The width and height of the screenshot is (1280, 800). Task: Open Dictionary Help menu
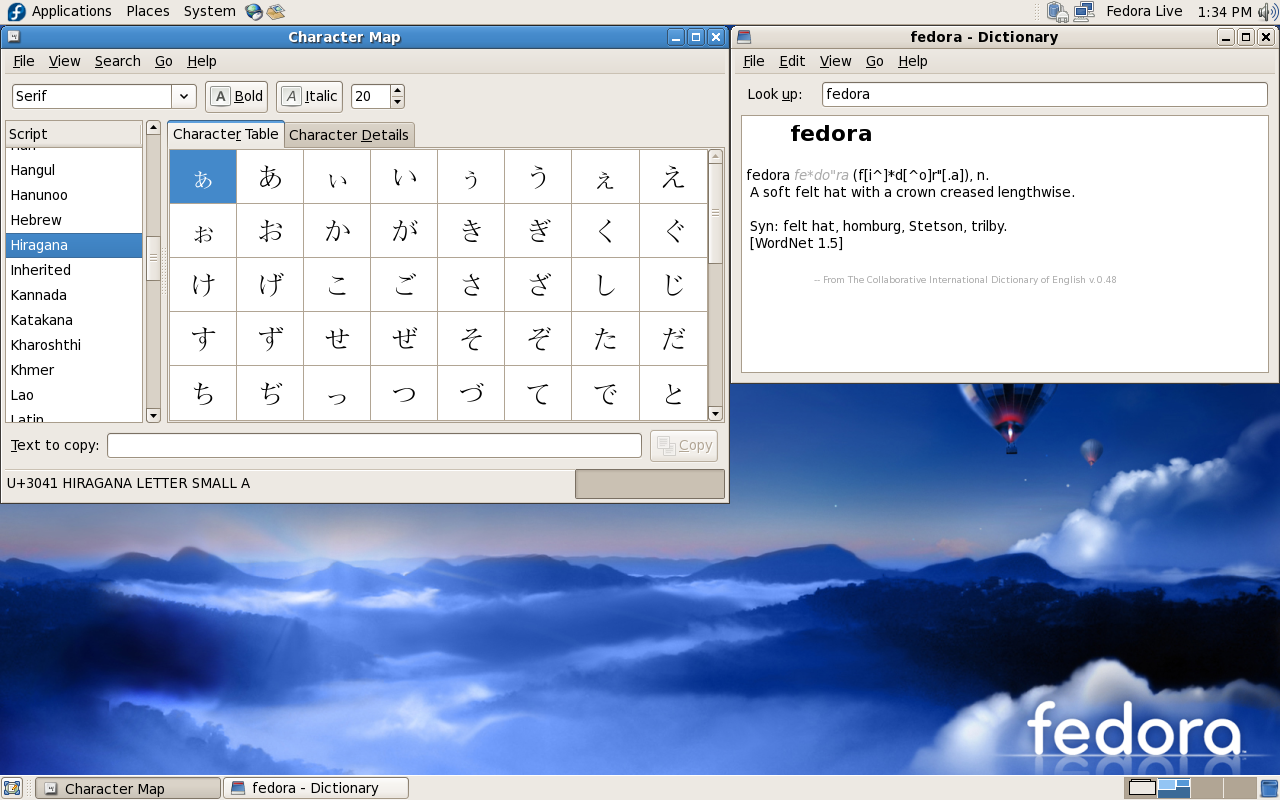tap(913, 61)
